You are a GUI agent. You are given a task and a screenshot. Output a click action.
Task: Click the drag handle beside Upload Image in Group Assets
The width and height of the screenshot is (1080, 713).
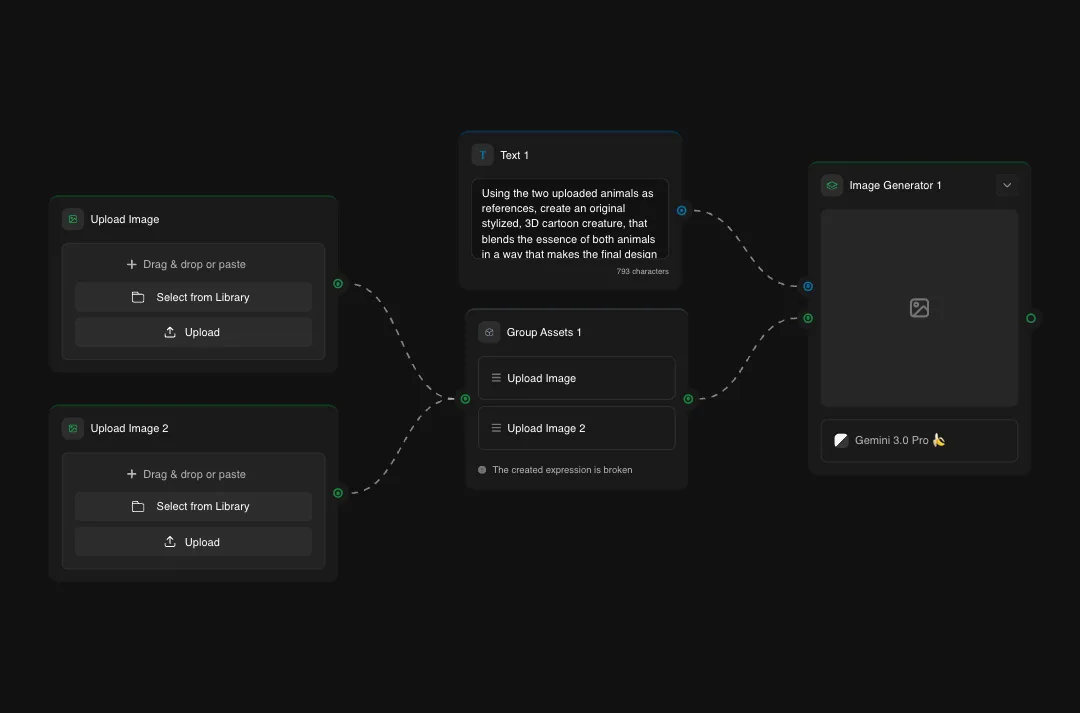496,378
